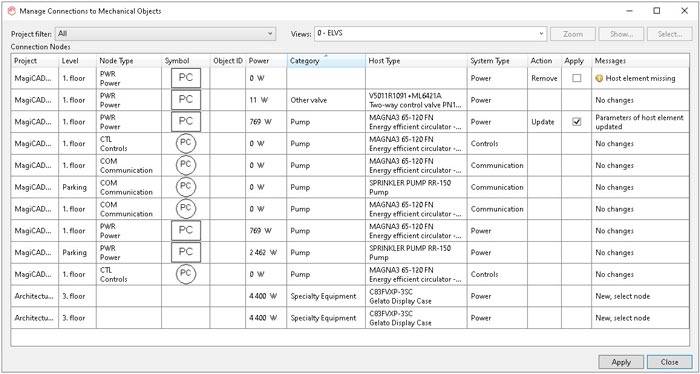Click Parking level in the 2 462 W row
The height and width of the screenshot is (374, 700).
[x=74, y=253]
